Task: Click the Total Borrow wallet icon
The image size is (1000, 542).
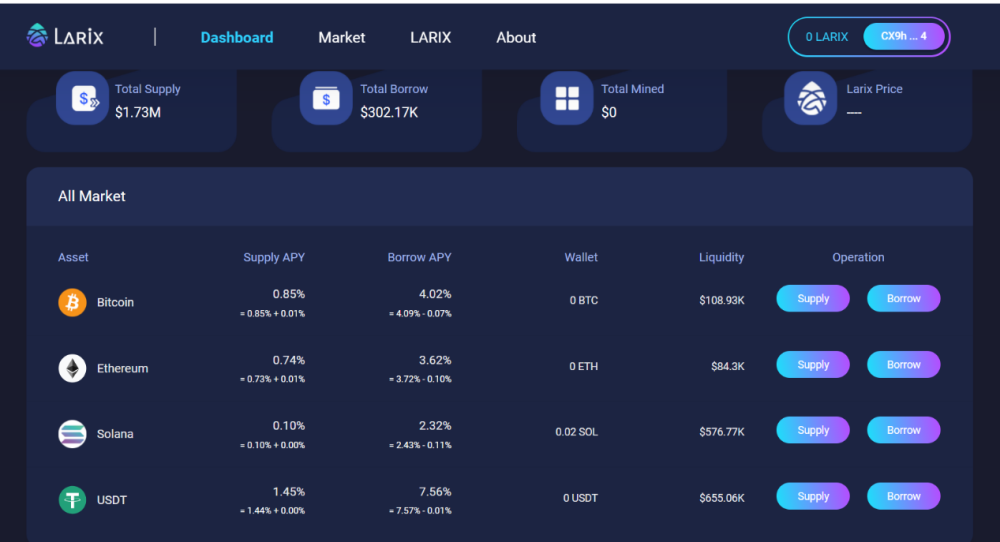Action: point(326,98)
